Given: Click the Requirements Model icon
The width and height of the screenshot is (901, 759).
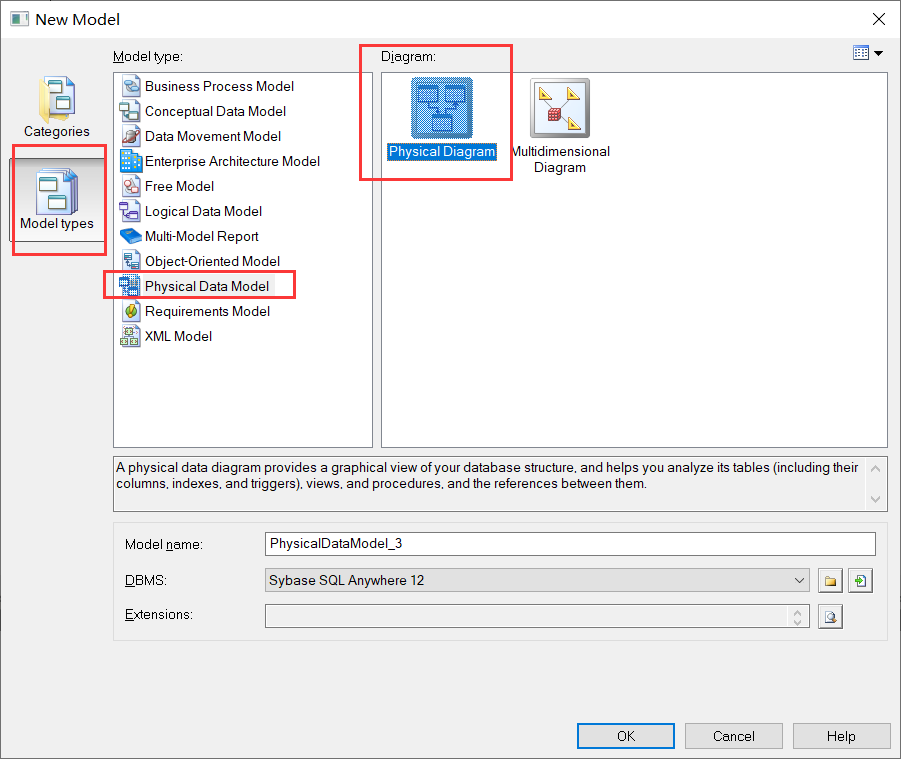Looking at the screenshot, I should 130,311.
